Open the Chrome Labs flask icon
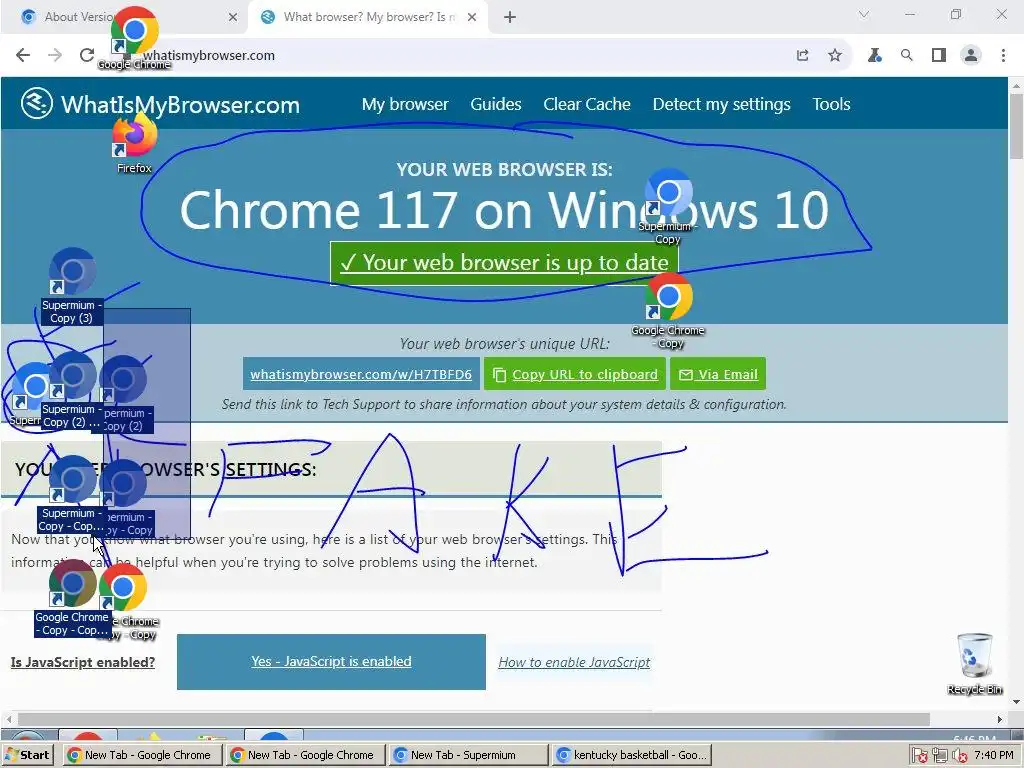The height and width of the screenshot is (768, 1024). click(x=874, y=56)
